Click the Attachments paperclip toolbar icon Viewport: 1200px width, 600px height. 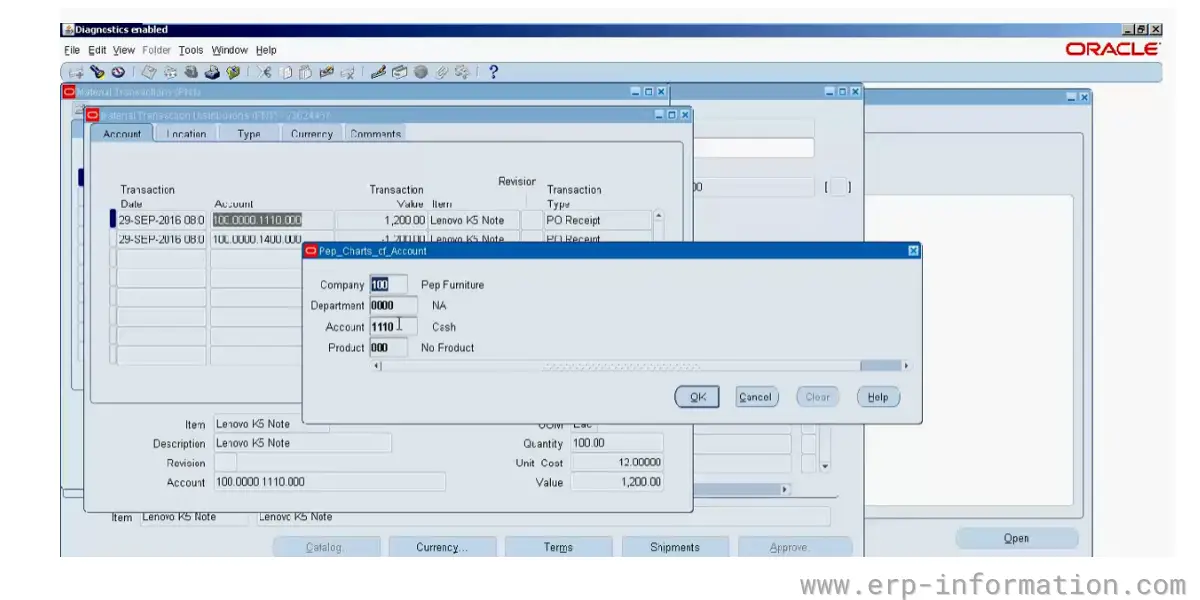pyautogui.click(x=442, y=72)
